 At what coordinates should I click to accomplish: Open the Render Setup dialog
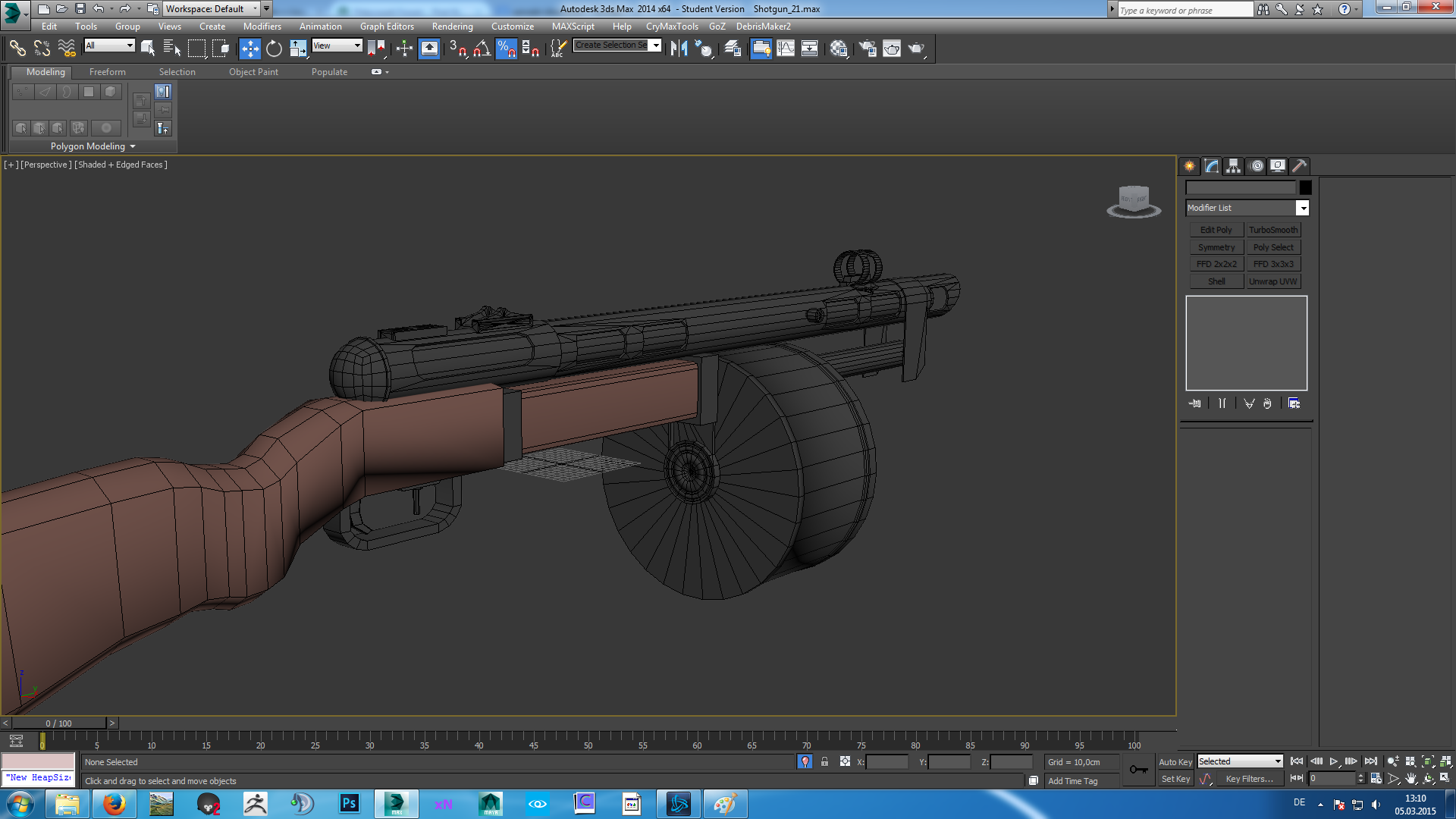(x=868, y=49)
